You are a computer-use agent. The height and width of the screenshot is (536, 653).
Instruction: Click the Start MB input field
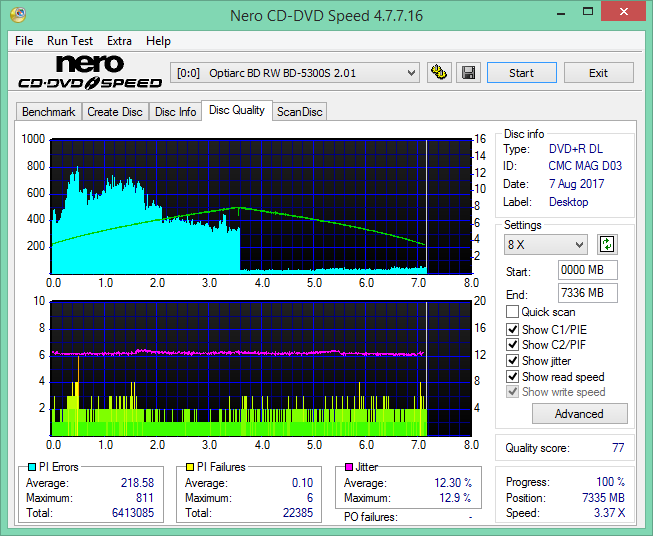pos(587,270)
